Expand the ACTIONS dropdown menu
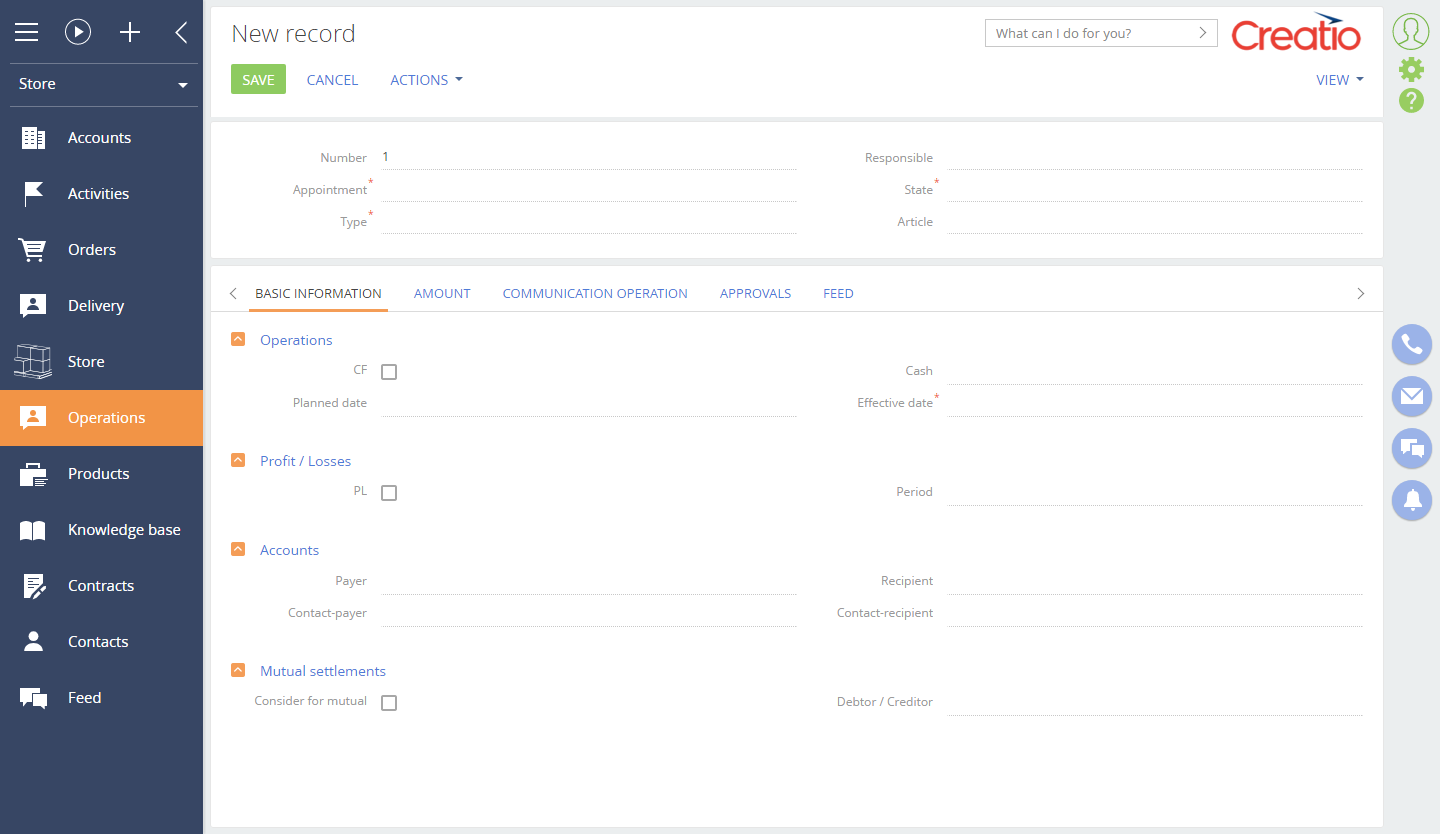 click(x=426, y=80)
